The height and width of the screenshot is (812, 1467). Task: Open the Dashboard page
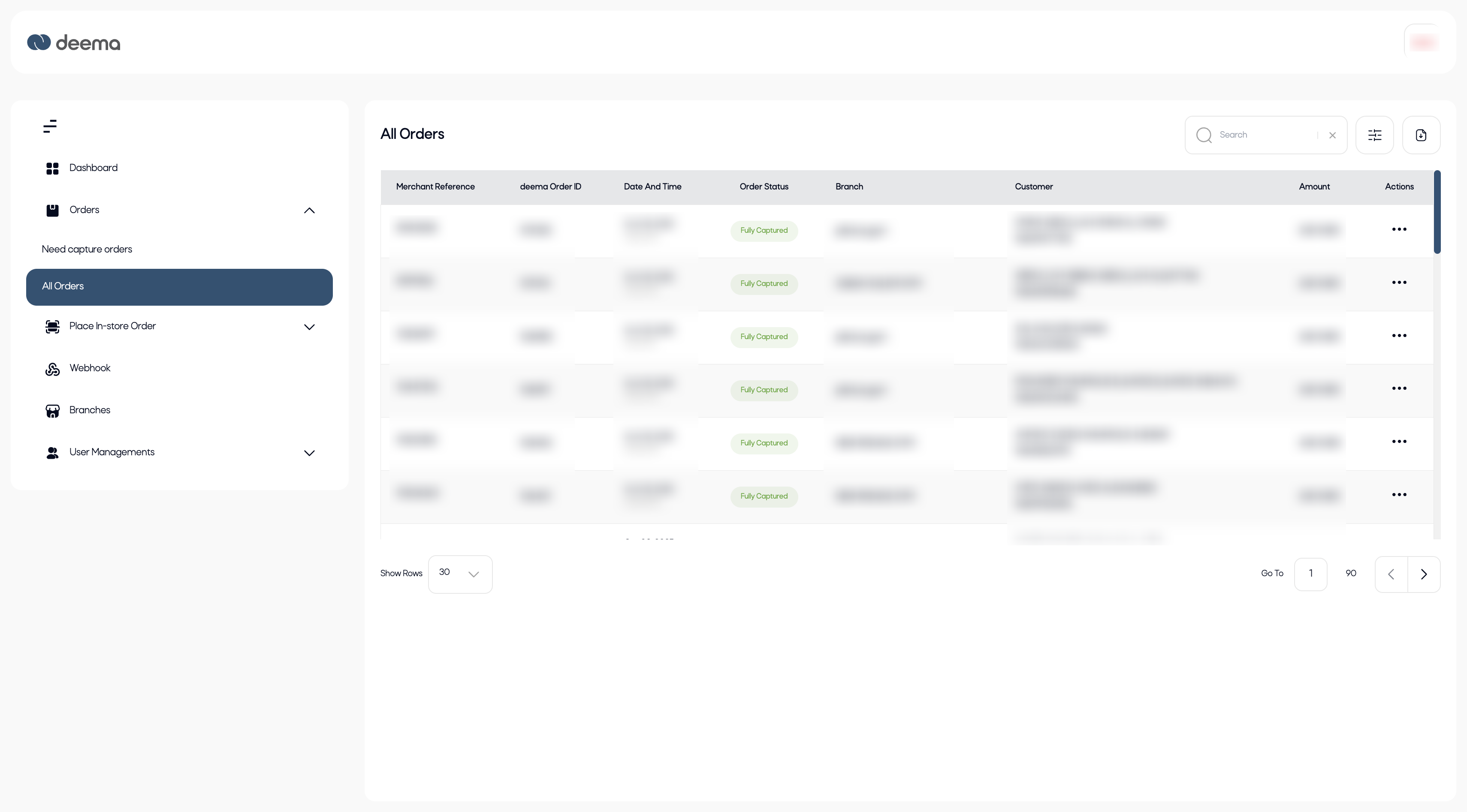(x=93, y=168)
